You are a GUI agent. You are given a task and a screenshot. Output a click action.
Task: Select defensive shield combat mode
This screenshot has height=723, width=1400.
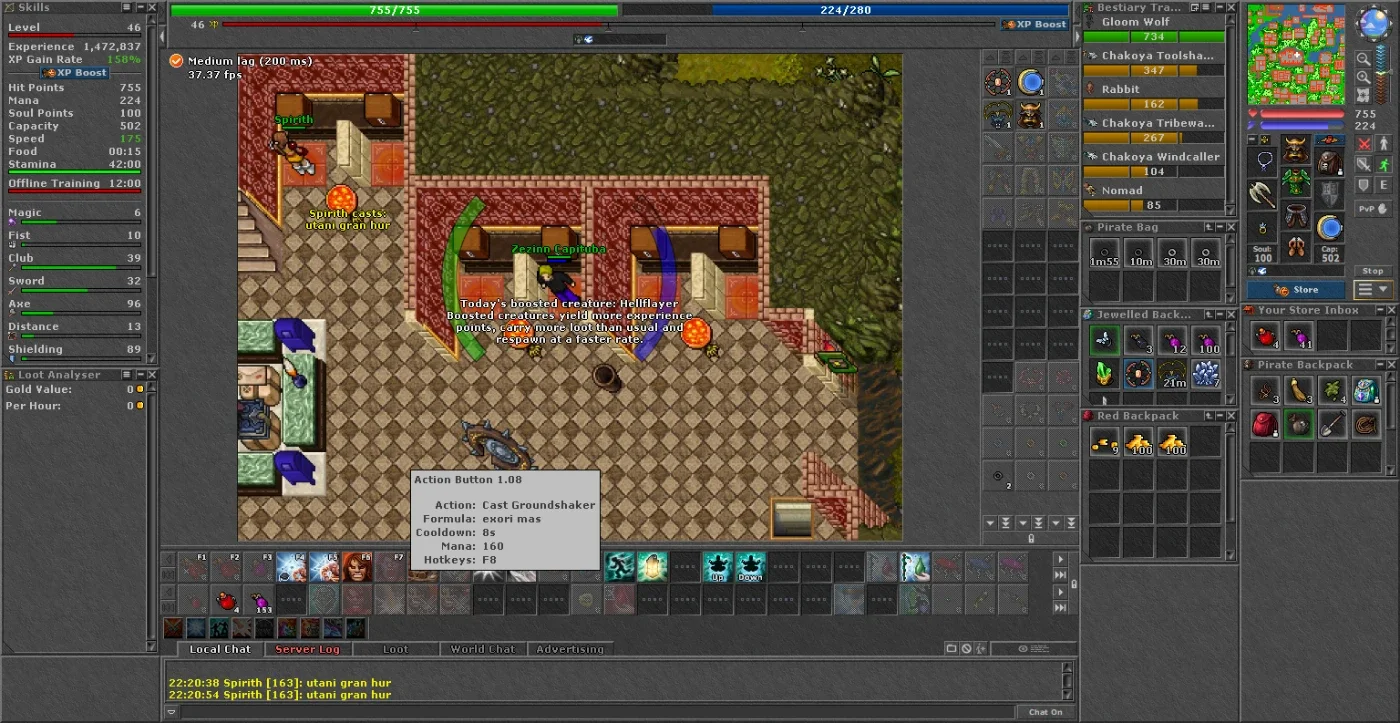pos(1364,184)
